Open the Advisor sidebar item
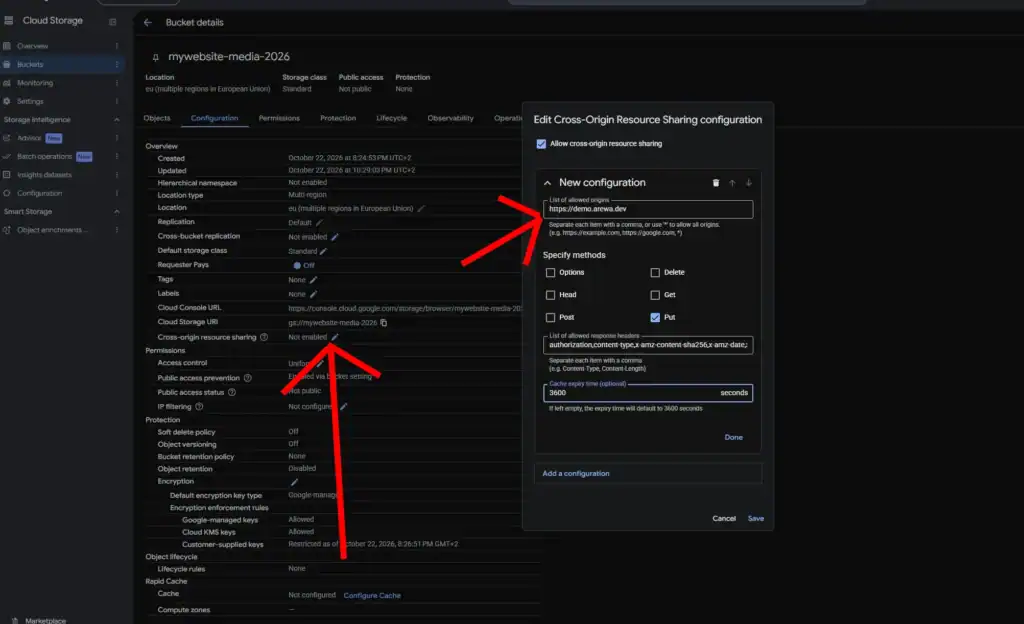1024x624 pixels. tap(29, 138)
